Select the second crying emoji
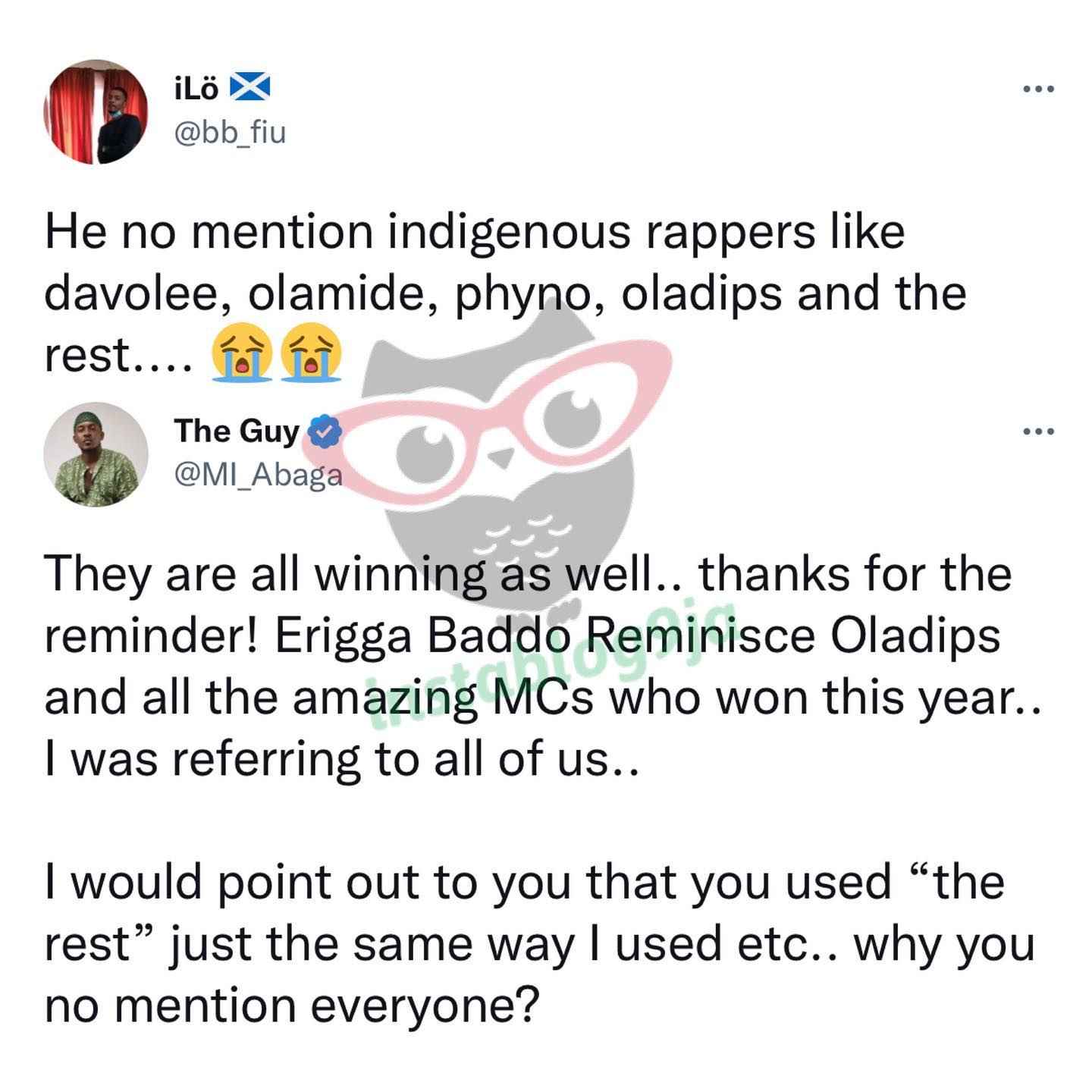The image size is (1092, 1092). (311, 354)
